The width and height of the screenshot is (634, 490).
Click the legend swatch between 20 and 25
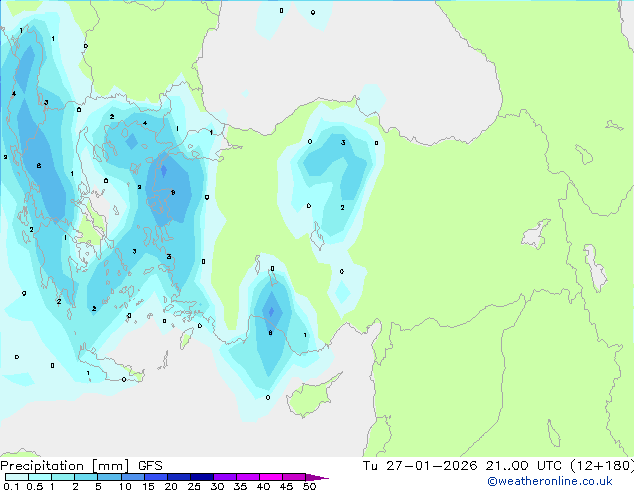coord(178,477)
